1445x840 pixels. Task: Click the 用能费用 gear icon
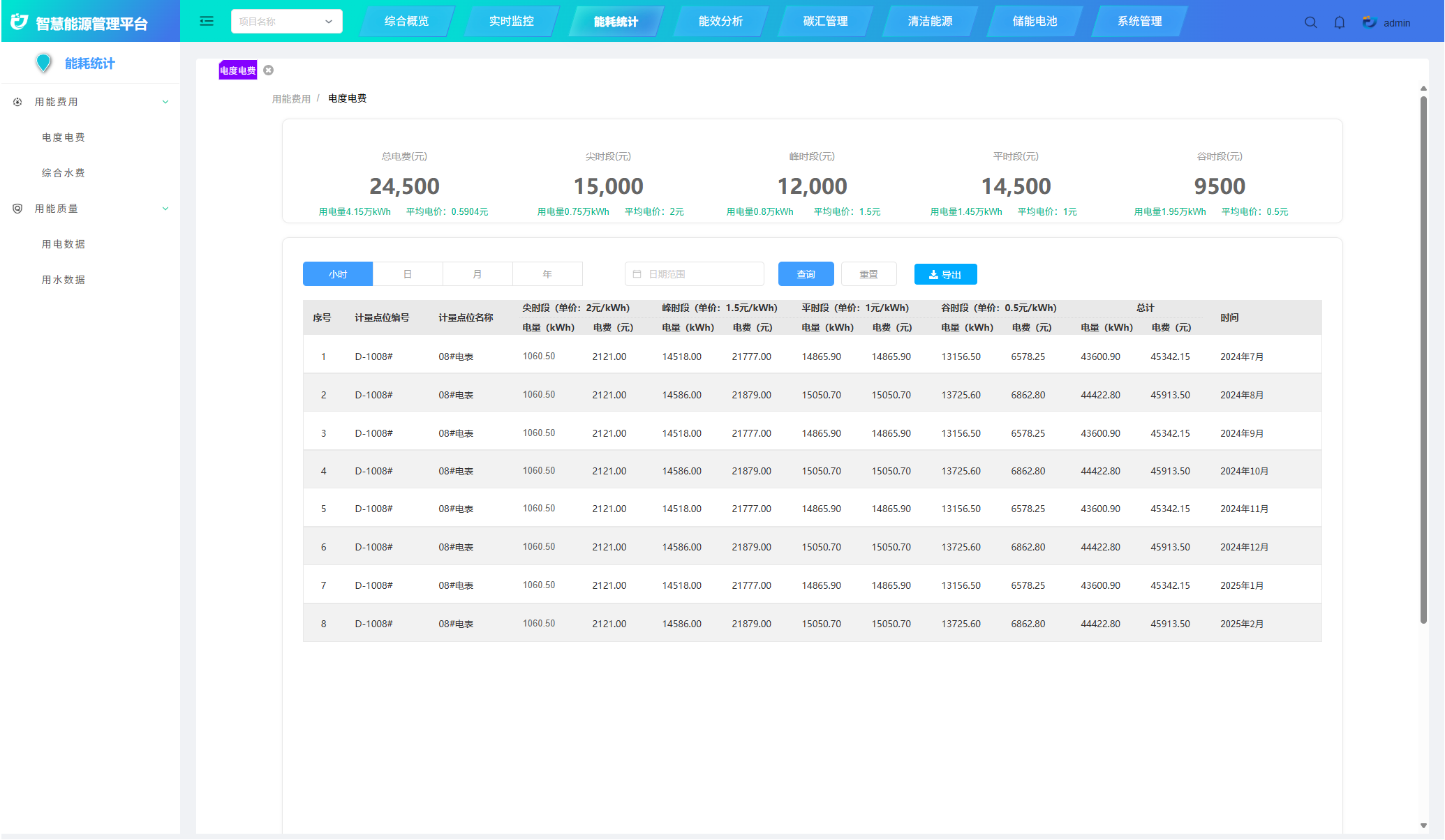point(17,102)
